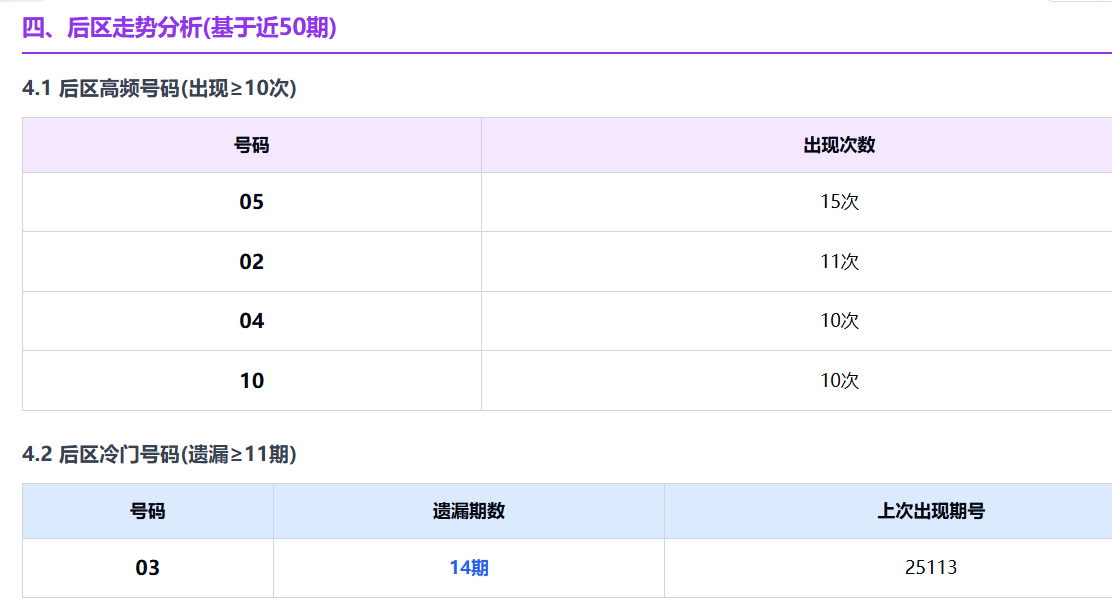The width and height of the screenshot is (1112, 604).
Task: Click the 遗漏期数 column header
Action: [468, 511]
